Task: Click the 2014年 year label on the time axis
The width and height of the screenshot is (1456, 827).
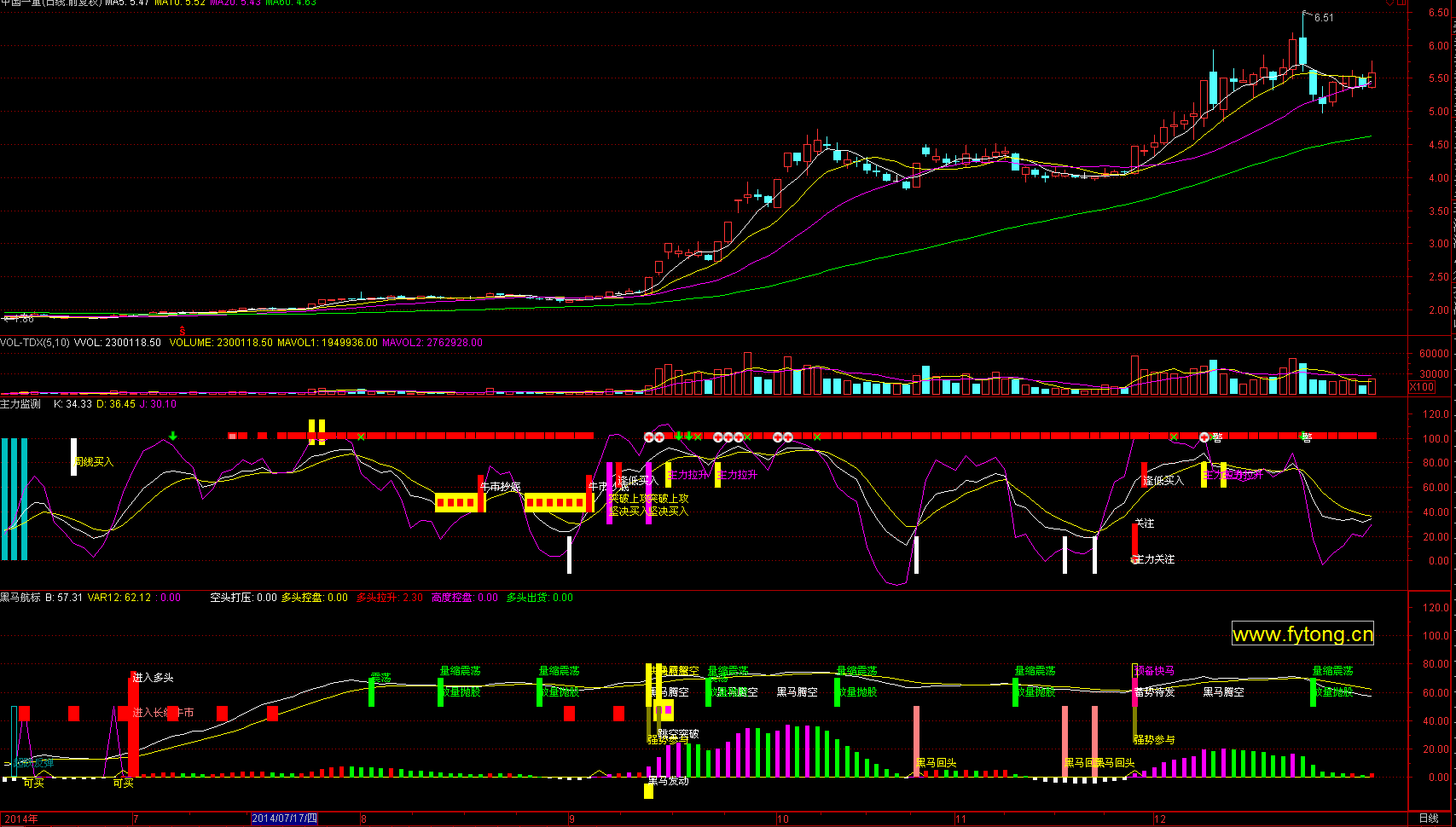Action: tap(21, 818)
